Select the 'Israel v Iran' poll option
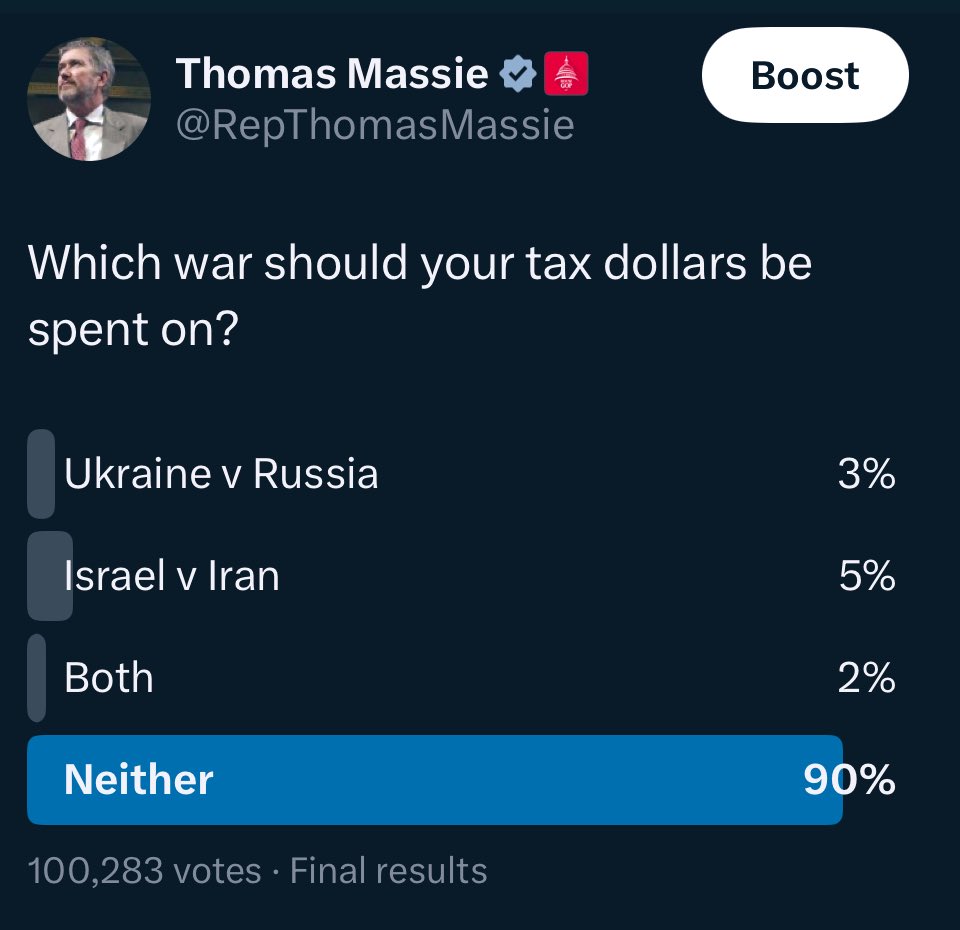 pos(171,576)
